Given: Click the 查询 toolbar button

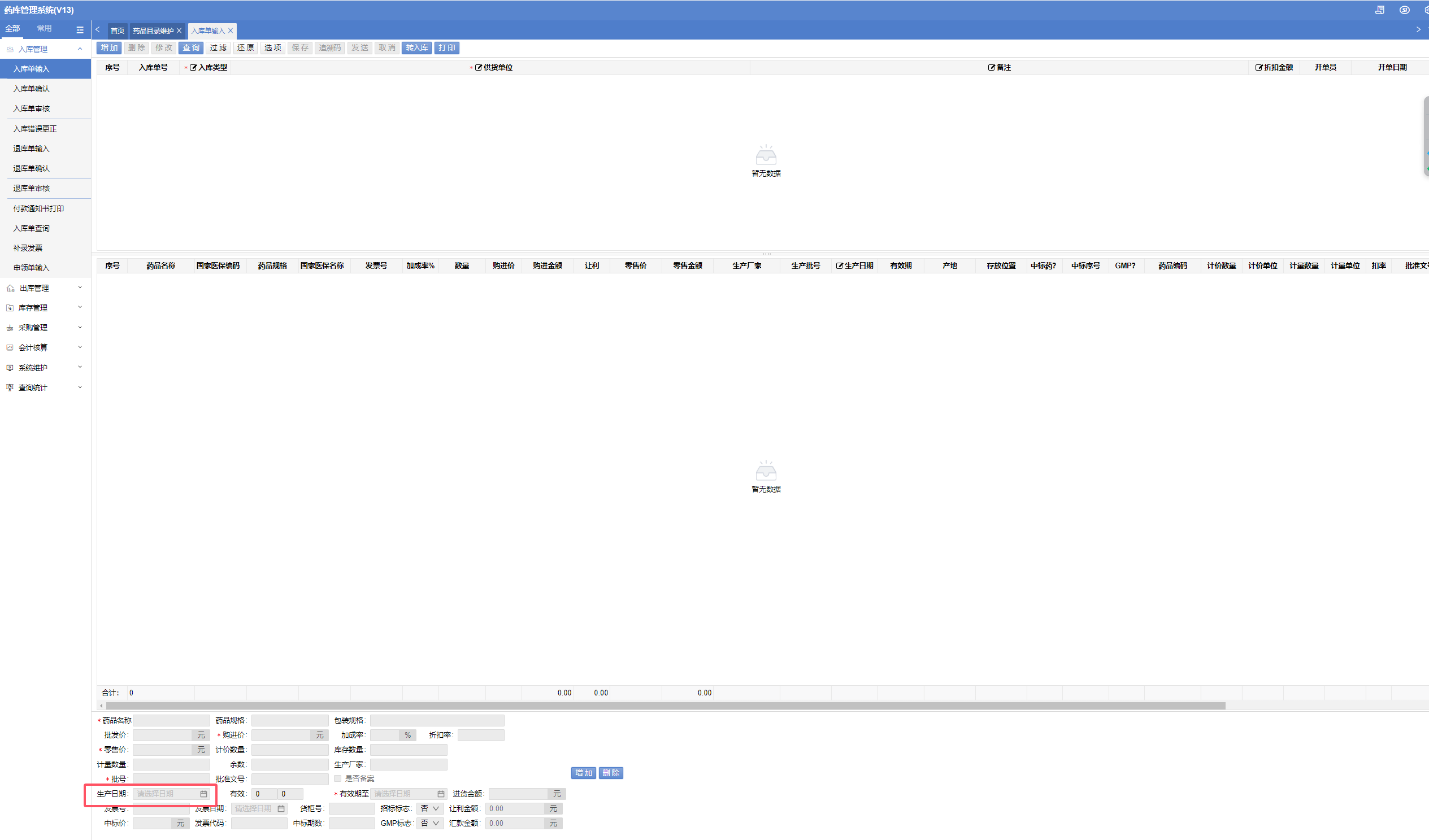Looking at the screenshot, I should tap(191, 47).
